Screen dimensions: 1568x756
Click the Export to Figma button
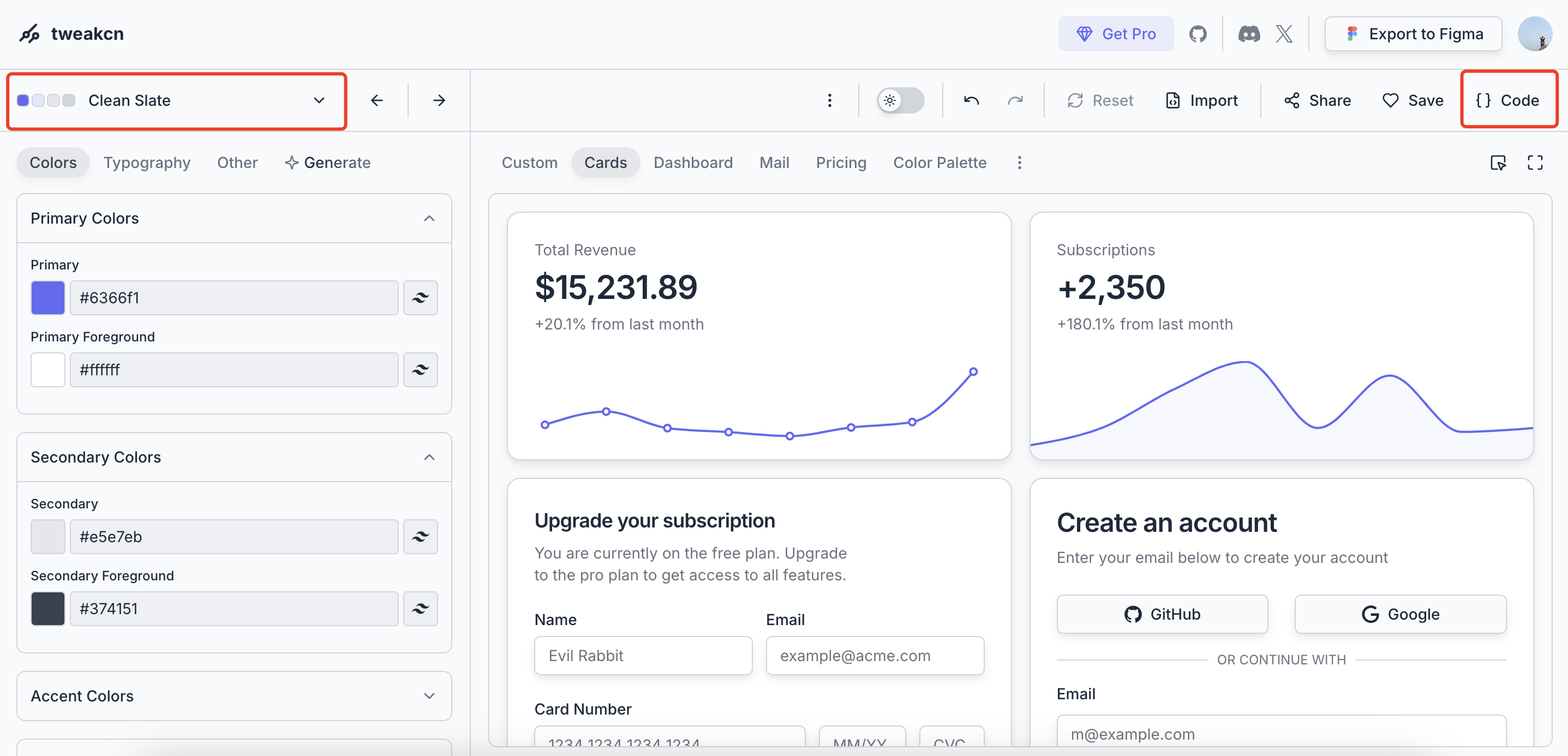[x=1413, y=34]
